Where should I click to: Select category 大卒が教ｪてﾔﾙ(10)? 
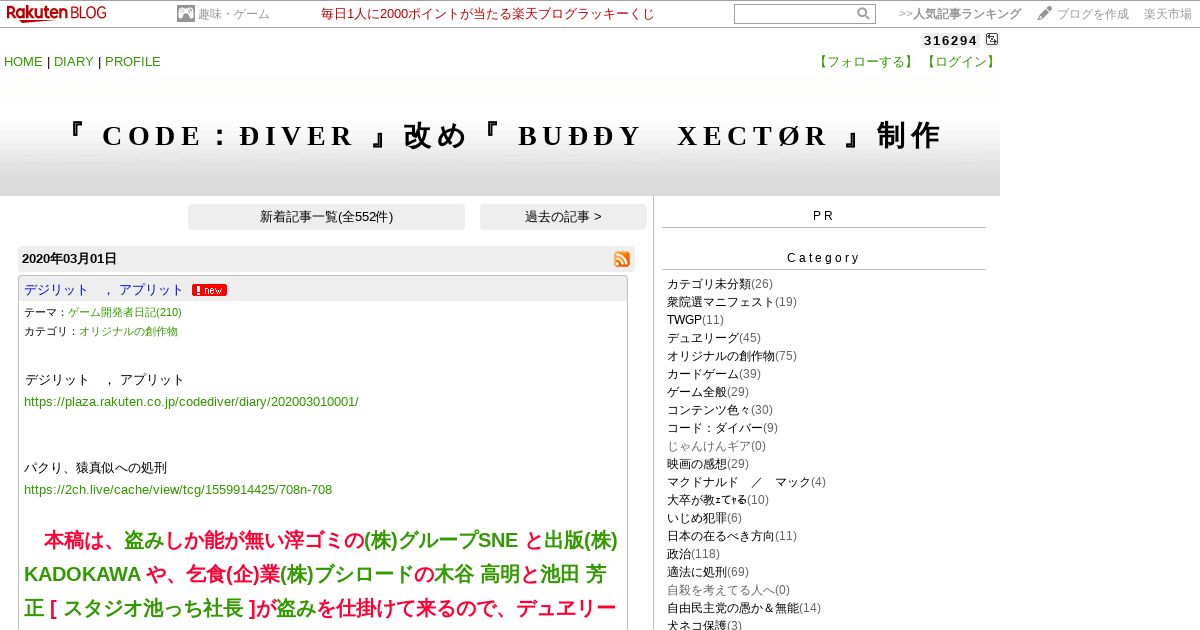[x=718, y=500]
